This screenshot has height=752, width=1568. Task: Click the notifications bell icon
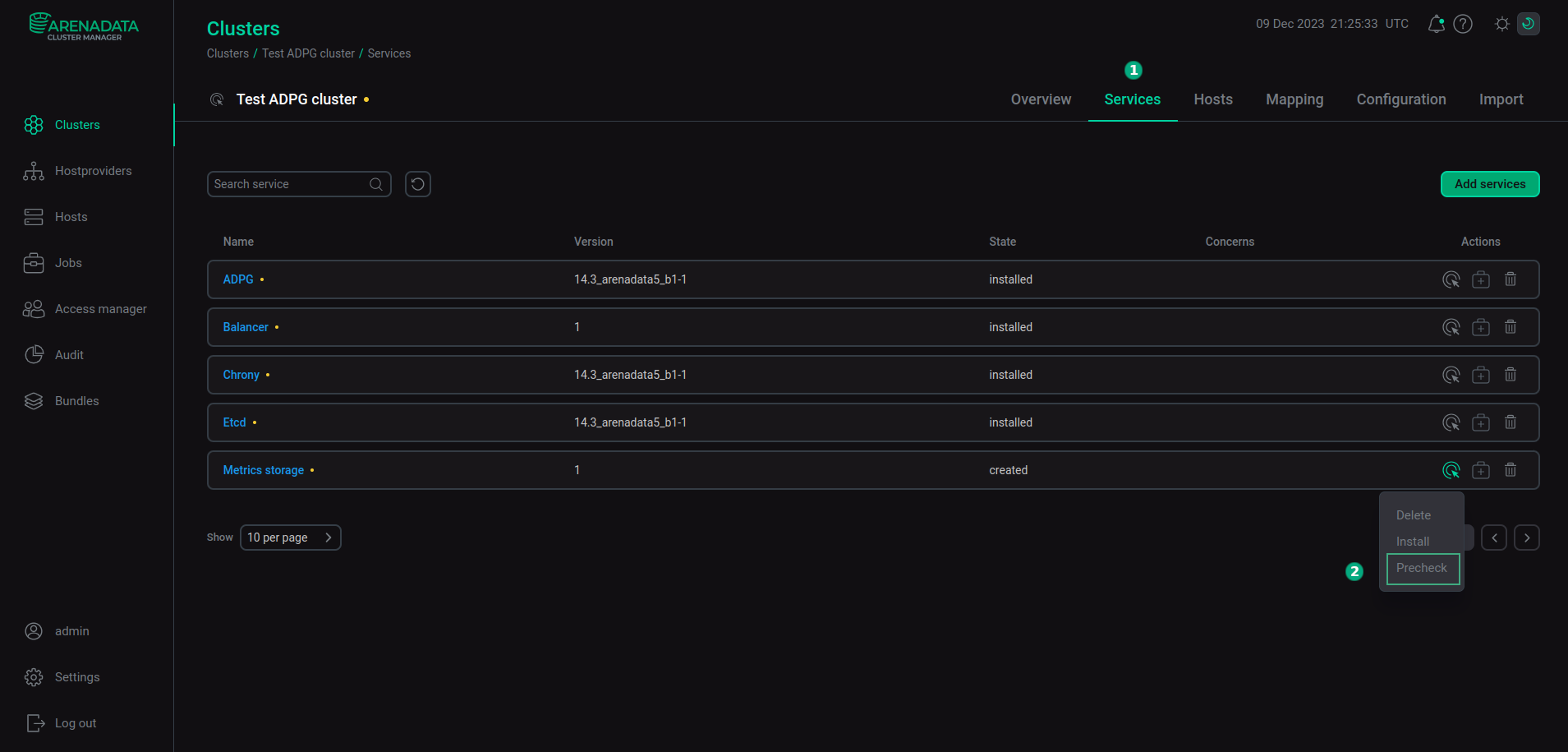point(1436,24)
